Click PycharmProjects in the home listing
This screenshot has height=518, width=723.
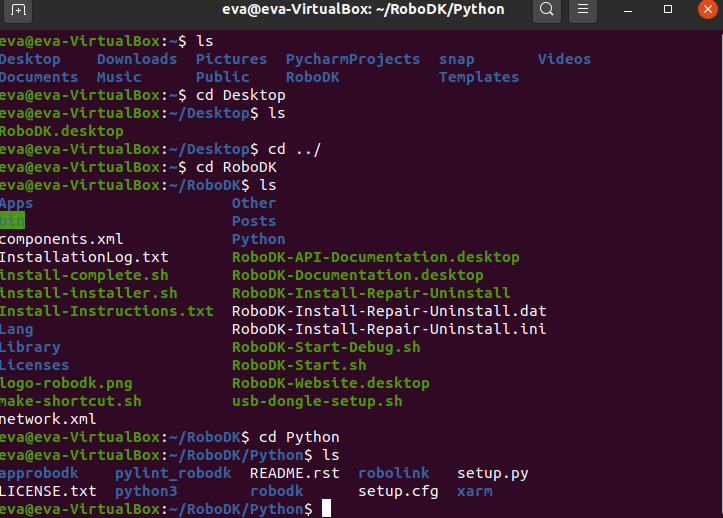[353, 59]
